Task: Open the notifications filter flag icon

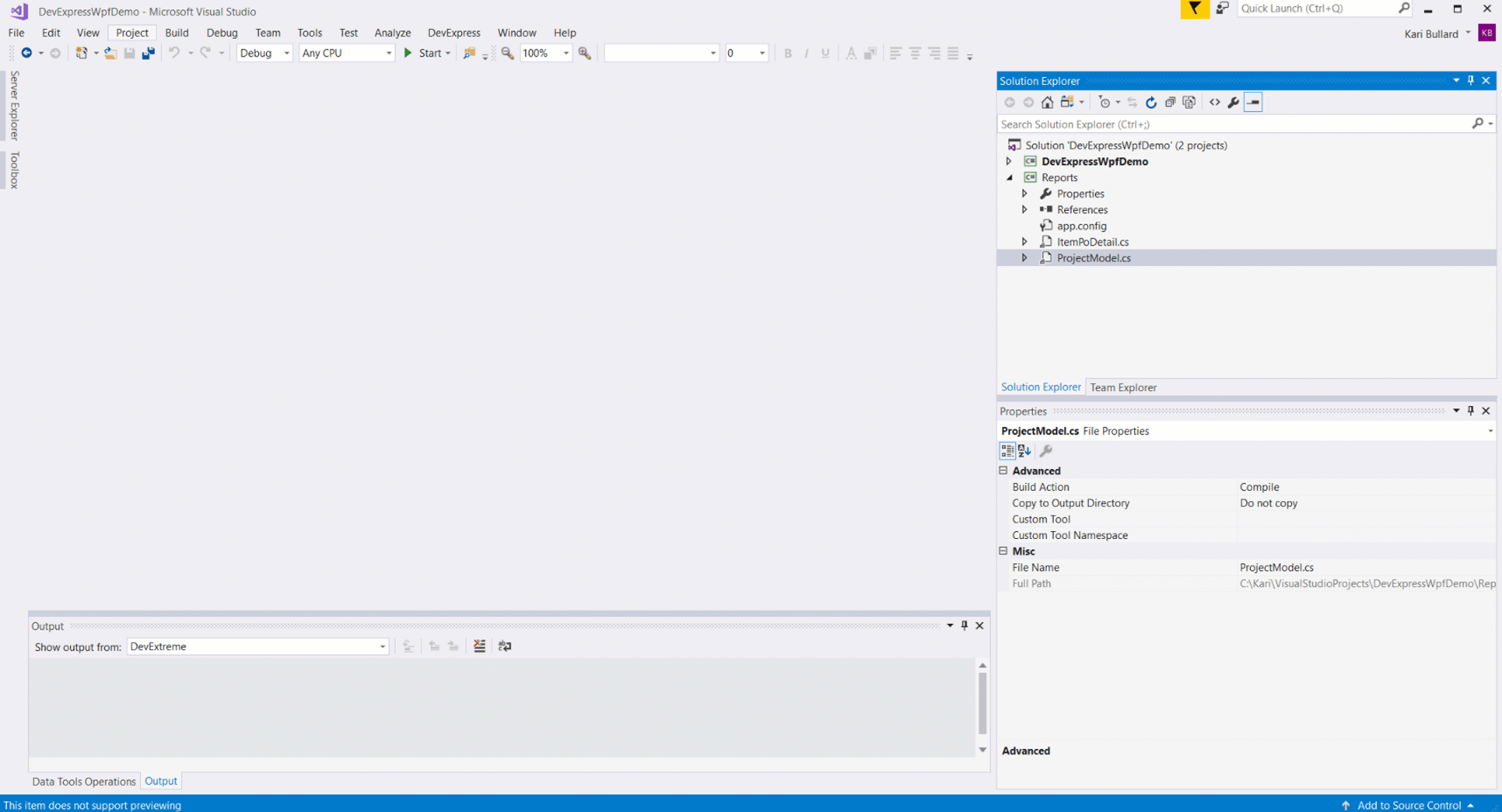Action: click(1194, 9)
